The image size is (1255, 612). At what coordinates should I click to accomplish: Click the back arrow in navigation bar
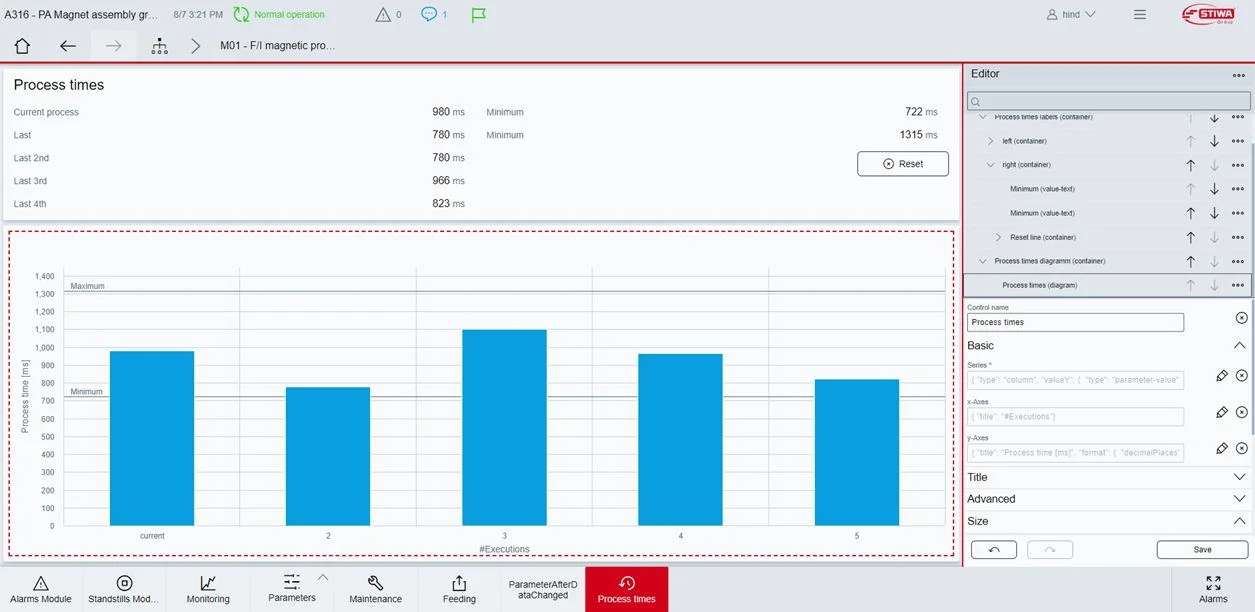pos(66,45)
